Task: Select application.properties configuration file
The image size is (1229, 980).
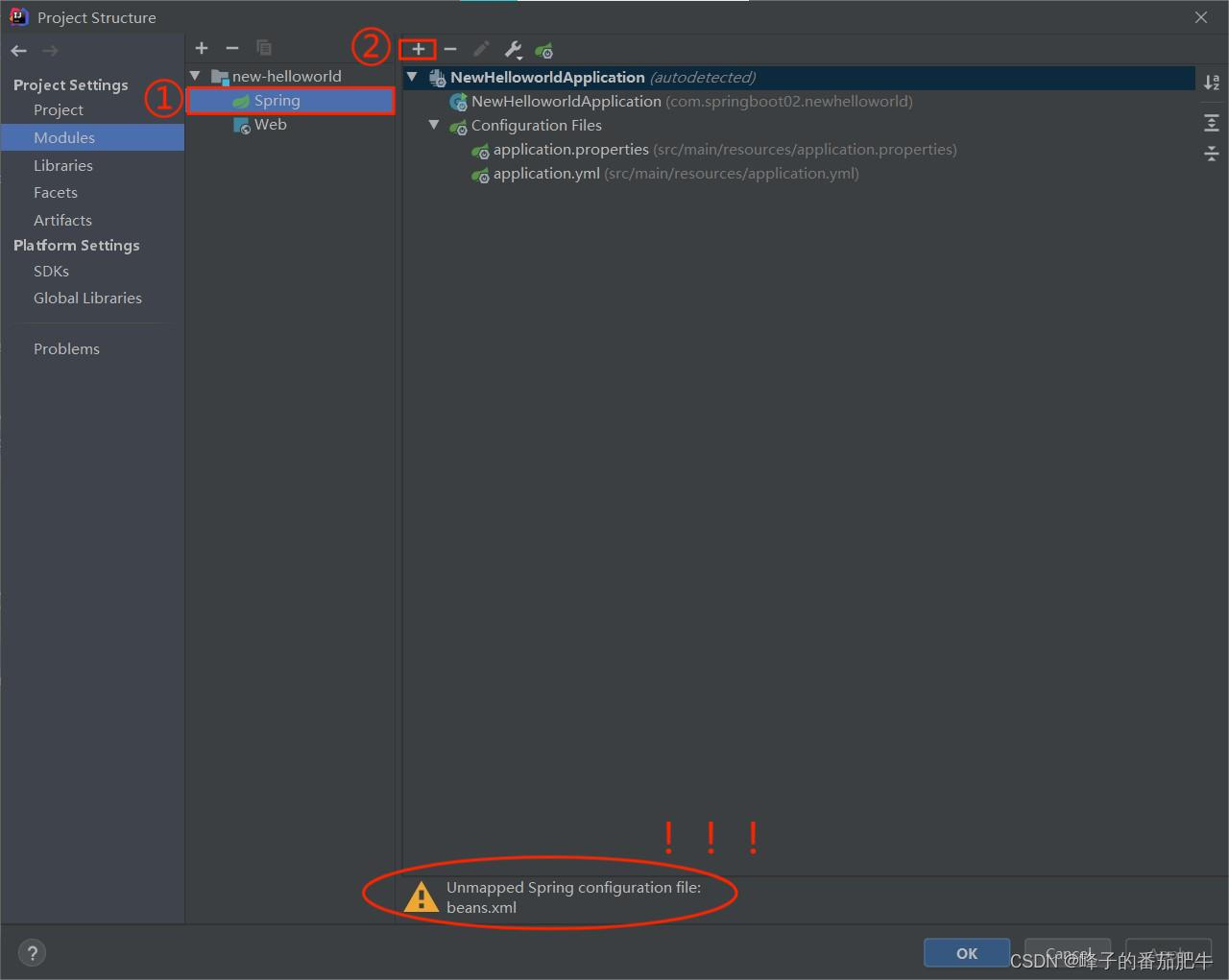Action: 725,149
